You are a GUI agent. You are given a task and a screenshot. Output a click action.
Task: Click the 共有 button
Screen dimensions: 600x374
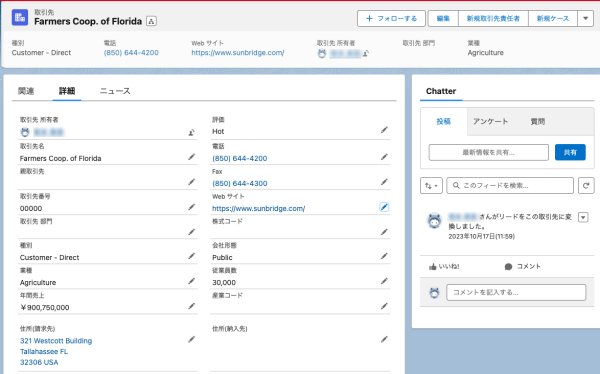(x=570, y=152)
